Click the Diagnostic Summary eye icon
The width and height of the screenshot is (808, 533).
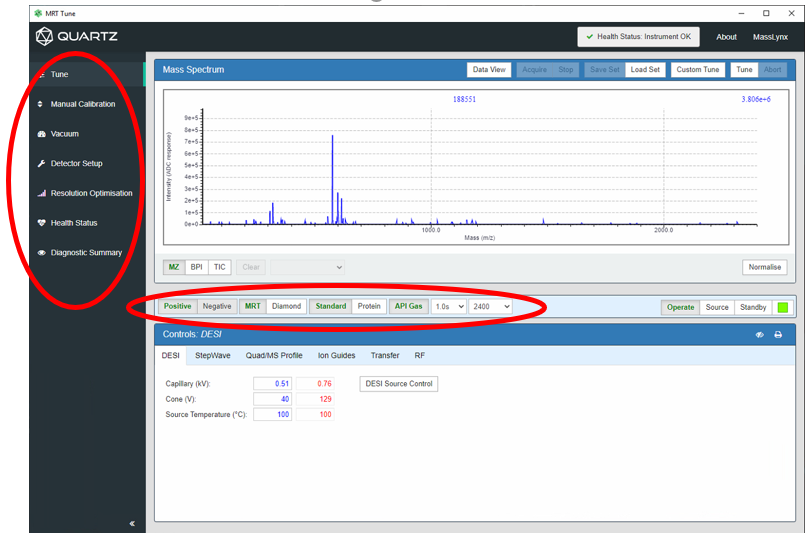click(x=41, y=253)
